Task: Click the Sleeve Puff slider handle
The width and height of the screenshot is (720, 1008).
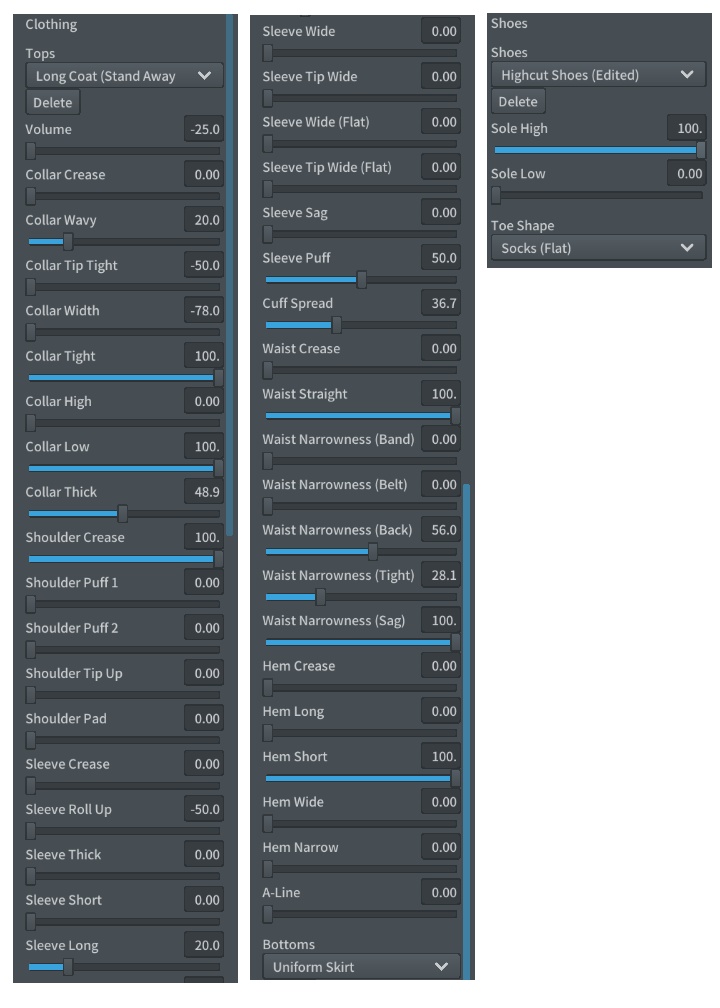Action: click(362, 279)
